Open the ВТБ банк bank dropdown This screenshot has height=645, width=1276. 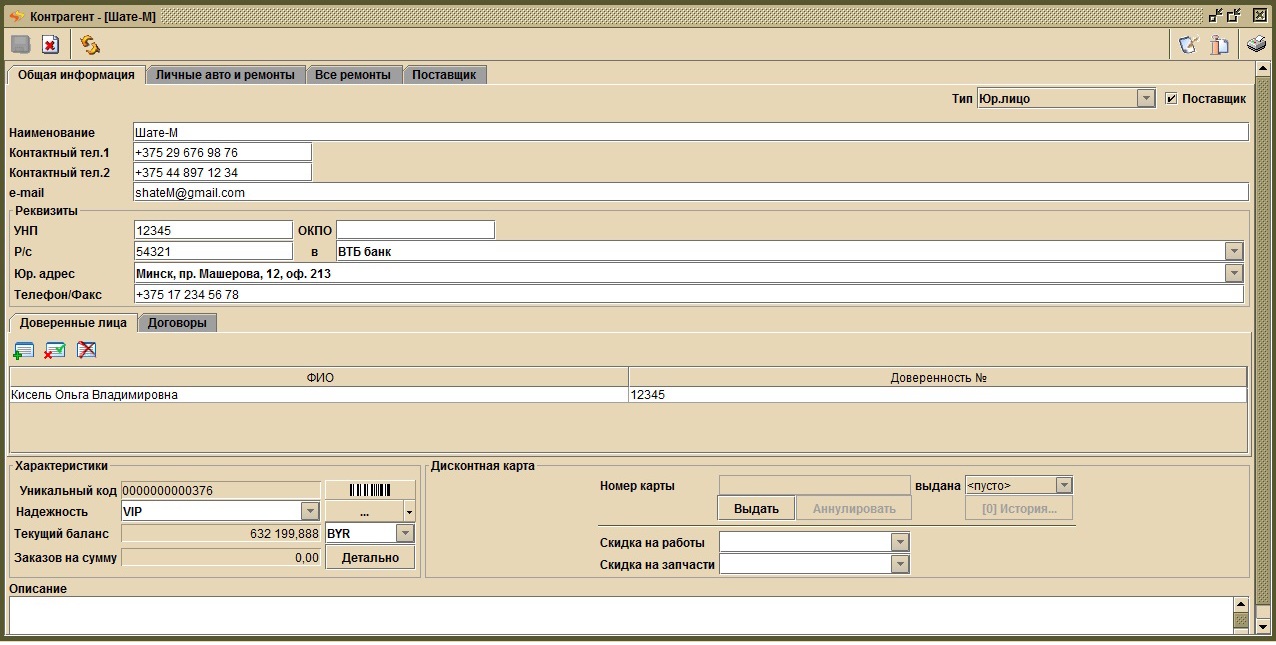click(1234, 251)
